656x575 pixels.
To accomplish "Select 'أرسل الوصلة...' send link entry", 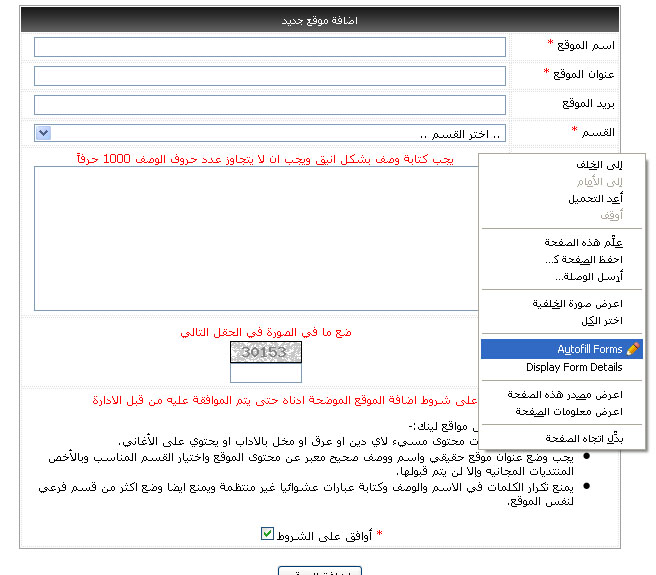I will 561,277.
